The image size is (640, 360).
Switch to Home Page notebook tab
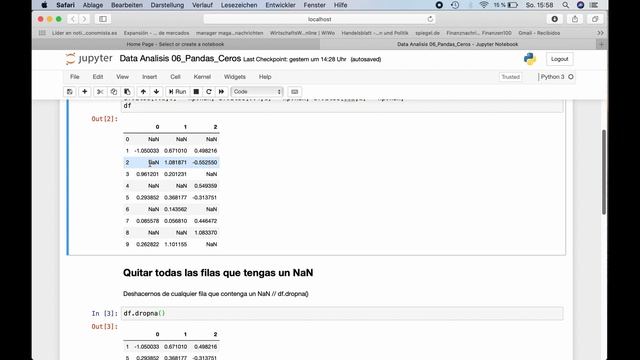click(176, 44)
